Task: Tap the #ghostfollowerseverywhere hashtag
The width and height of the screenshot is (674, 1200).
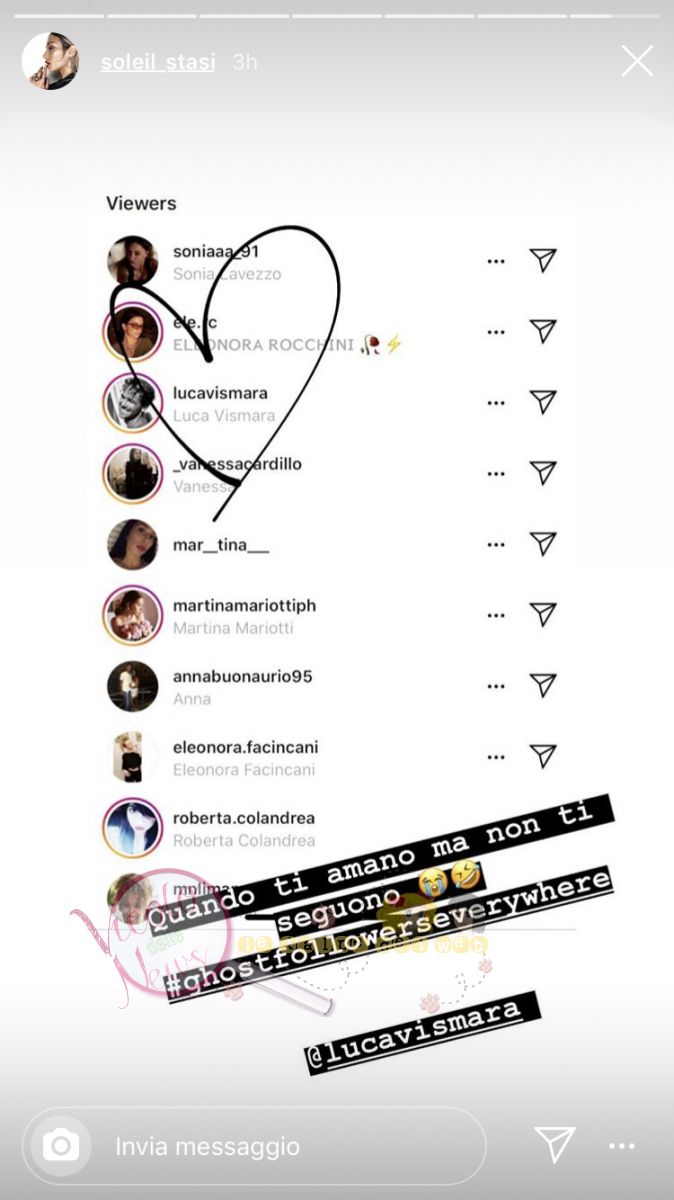Action: coord(388,922)
